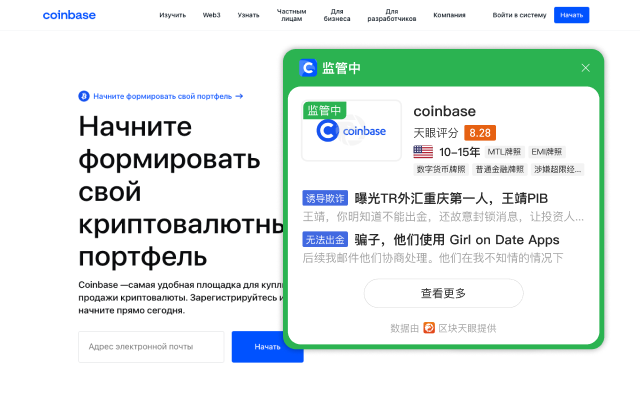
Task: Click the MTL牌照 tag
Action: [504, 152]
